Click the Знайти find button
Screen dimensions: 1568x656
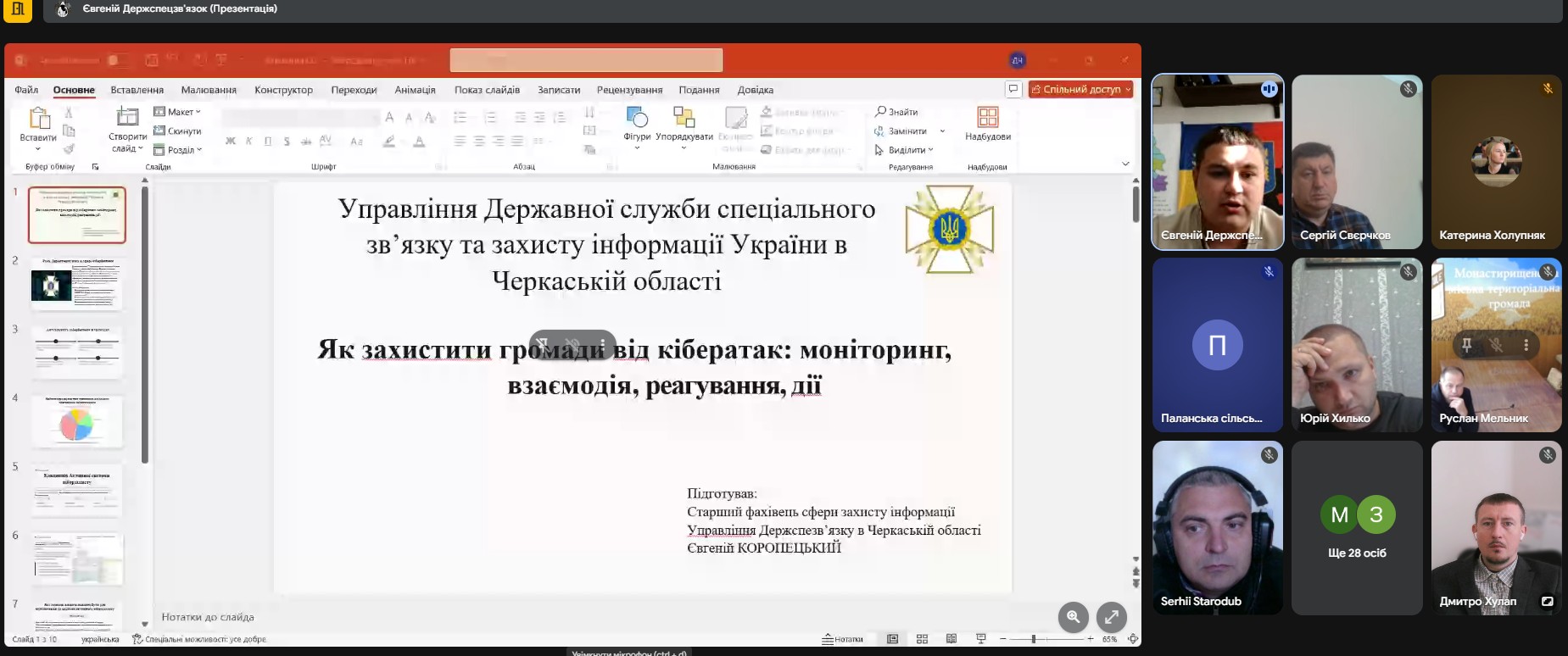(x=896, y=112)
